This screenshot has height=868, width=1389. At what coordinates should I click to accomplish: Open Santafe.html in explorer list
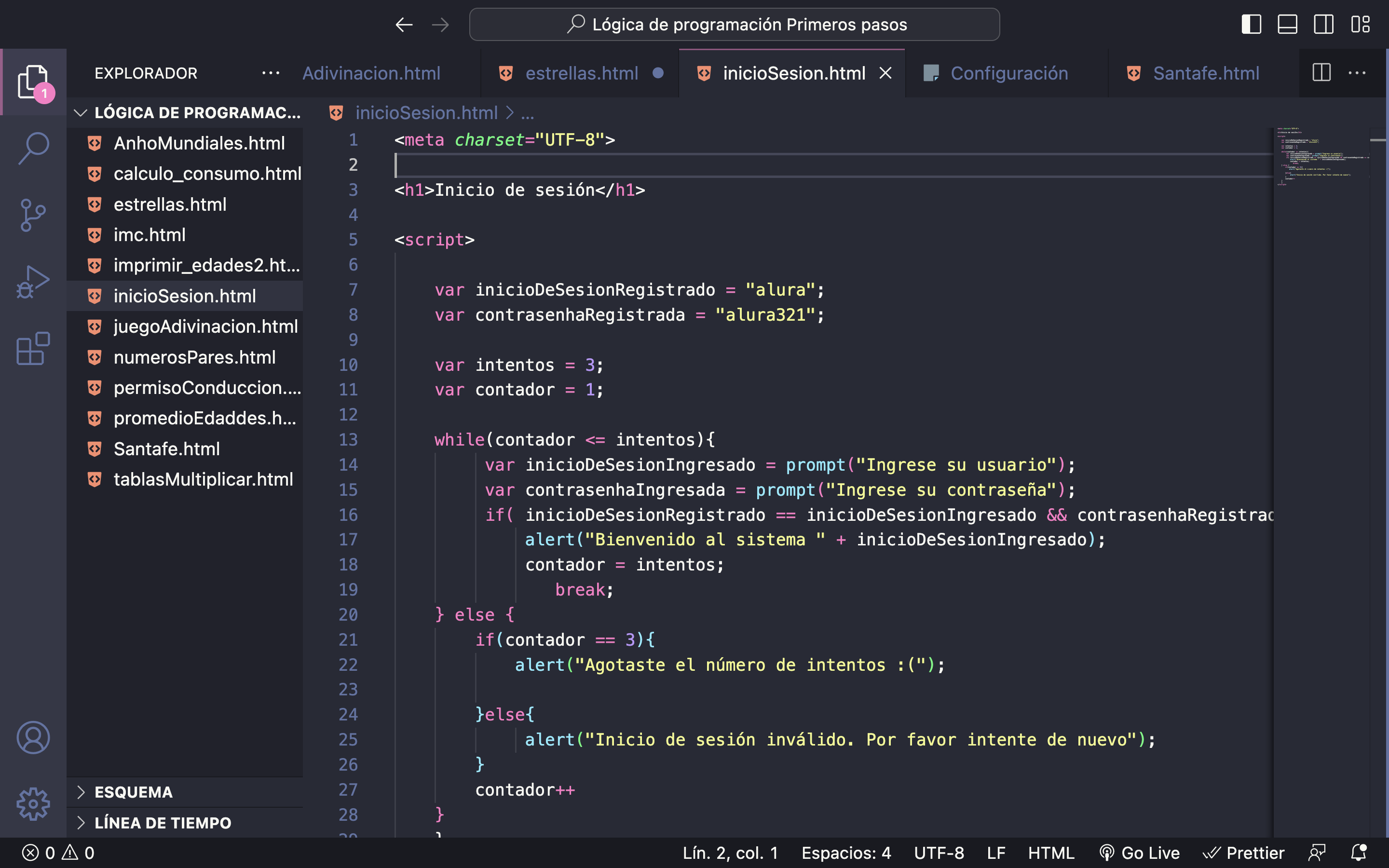coord(185,449)
